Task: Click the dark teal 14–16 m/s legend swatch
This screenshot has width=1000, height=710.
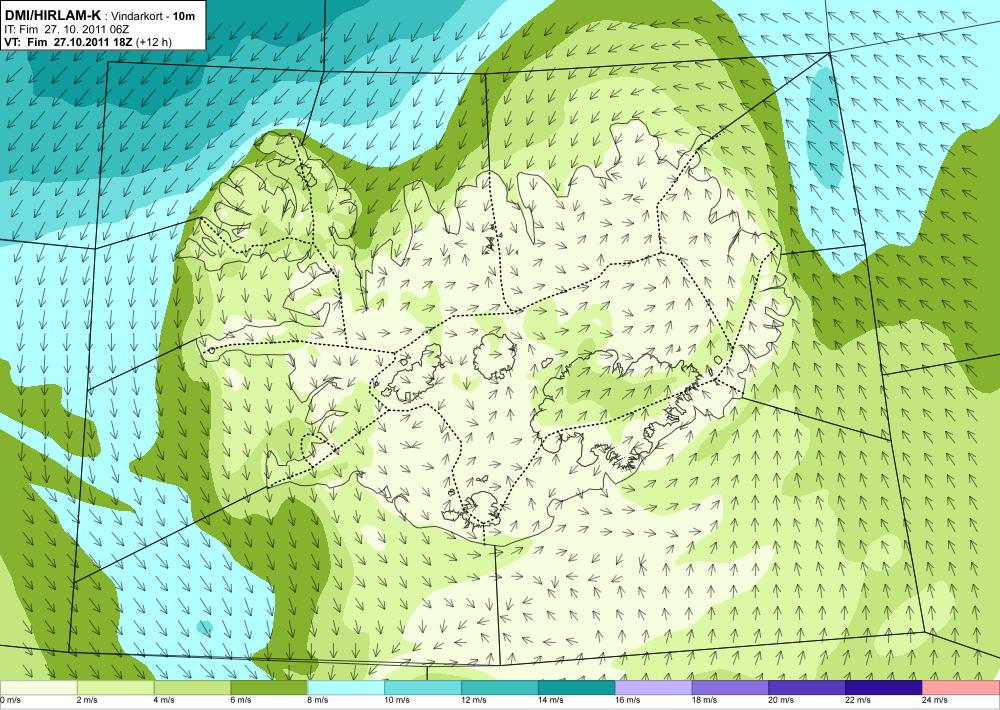Action: pos(577,688)
